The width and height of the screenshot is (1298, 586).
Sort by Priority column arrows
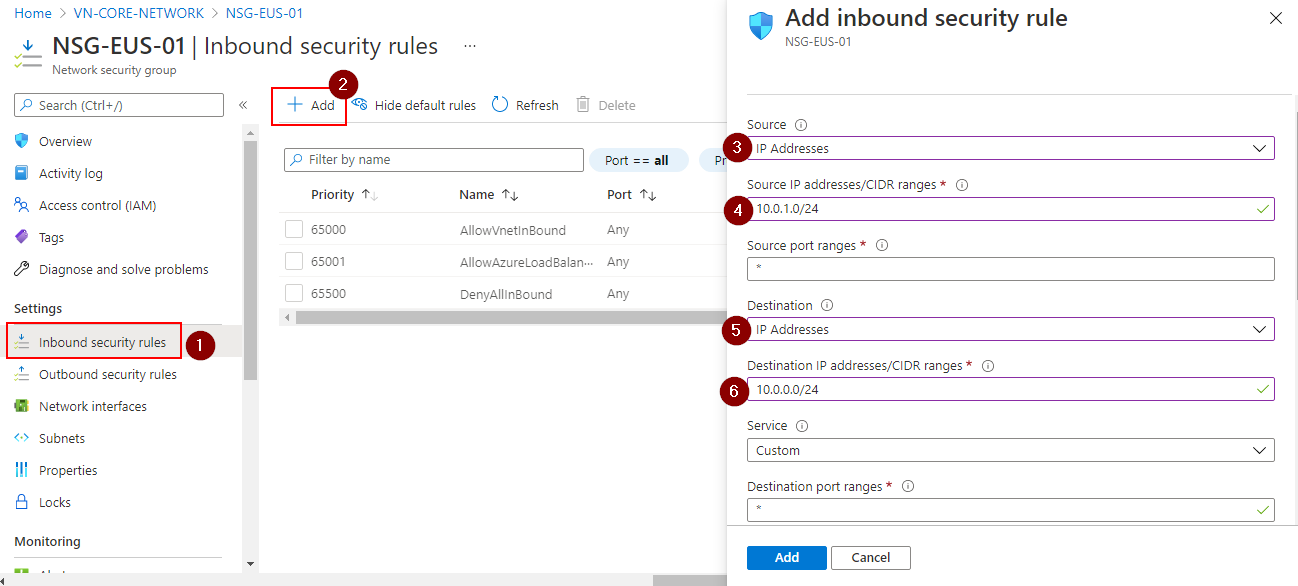[x=369, y=195]
